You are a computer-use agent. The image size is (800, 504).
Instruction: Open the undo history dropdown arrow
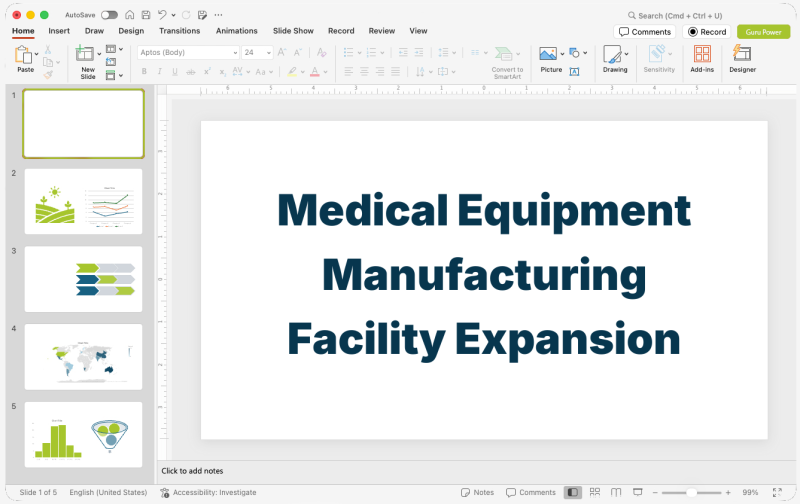173,15
